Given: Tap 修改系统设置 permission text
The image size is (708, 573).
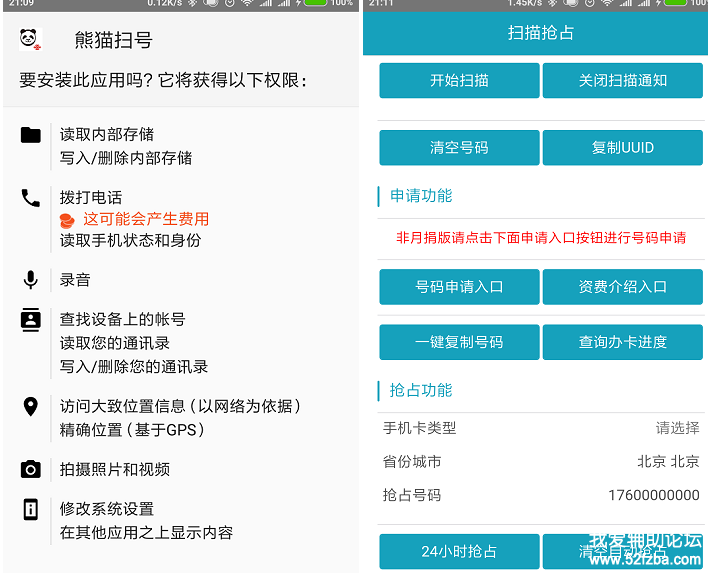Looking at the screenshot, I should click(x=107, y=509).
